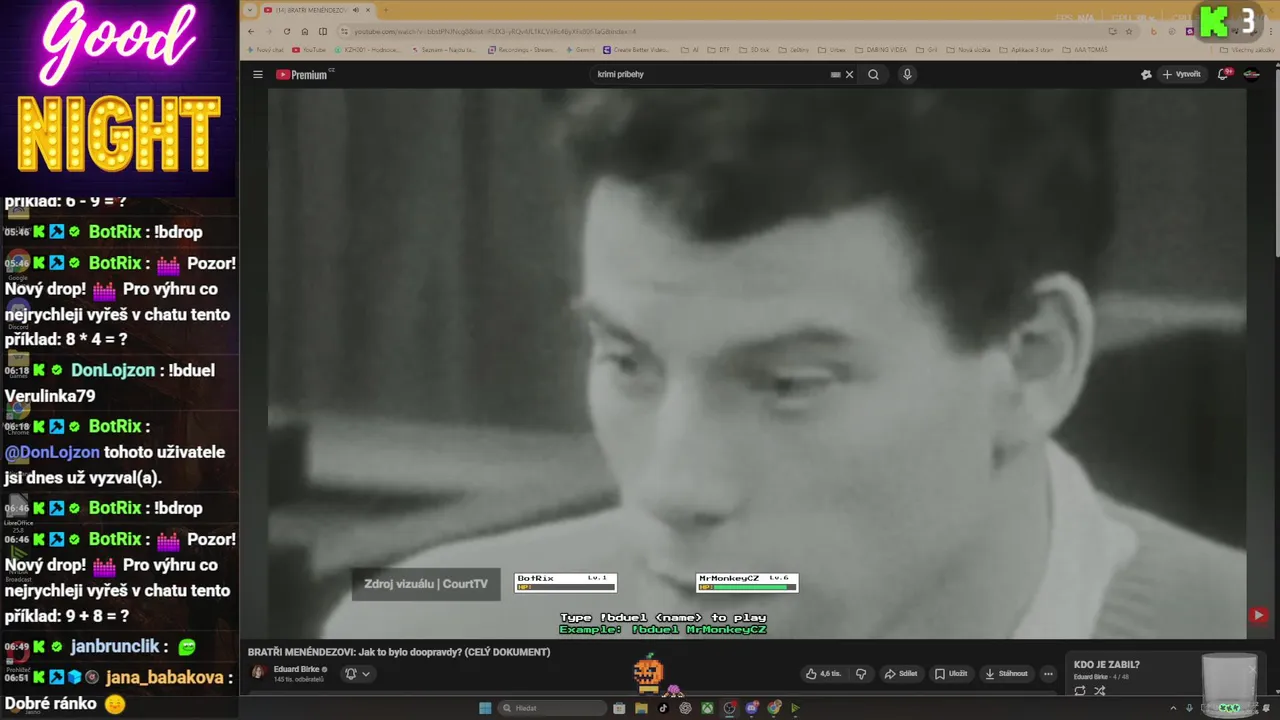Viewport: 1280px width, 720px height.
Task: Open the Chrome tab search dropdown
Action: [x=250, y=10]
